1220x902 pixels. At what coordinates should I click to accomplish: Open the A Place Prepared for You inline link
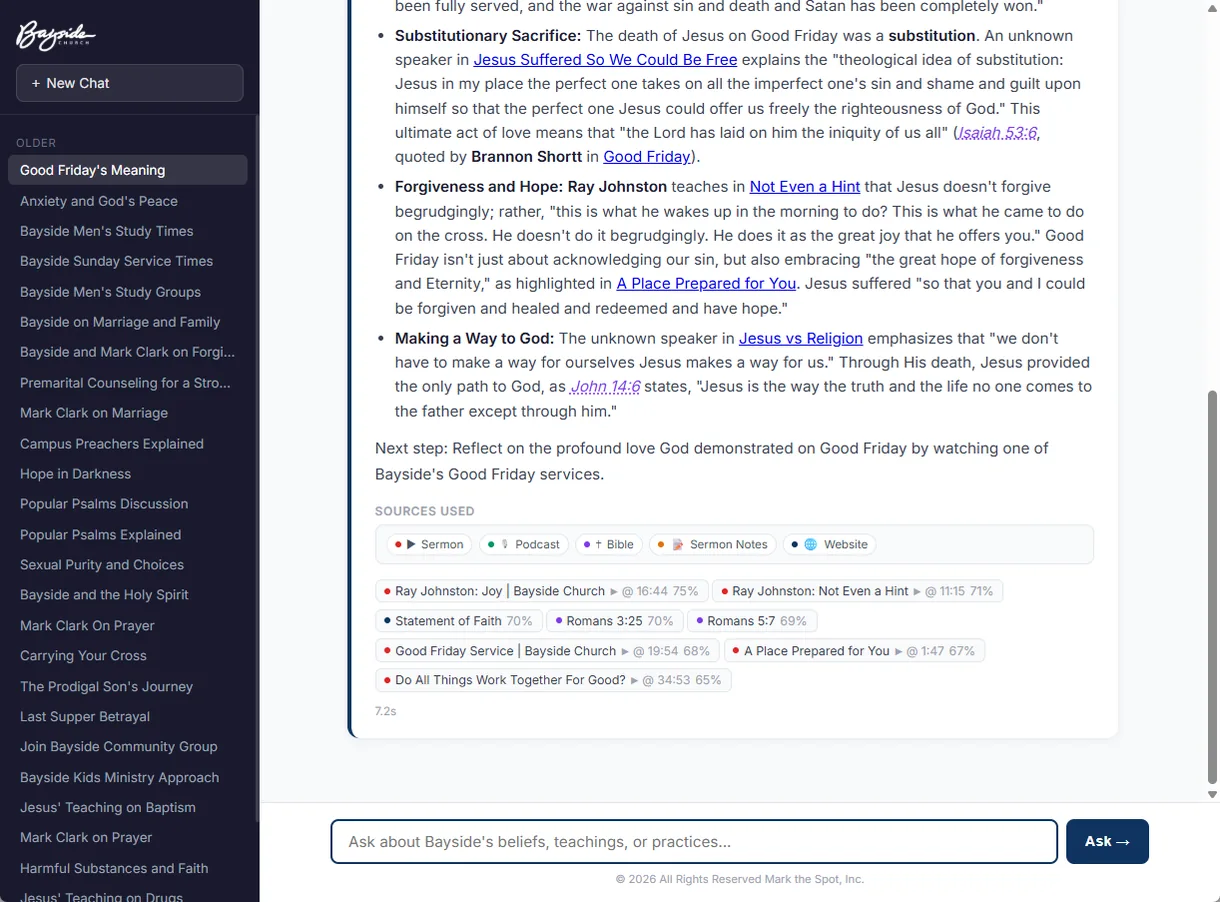pyautogui.click(x=706, y=283)
